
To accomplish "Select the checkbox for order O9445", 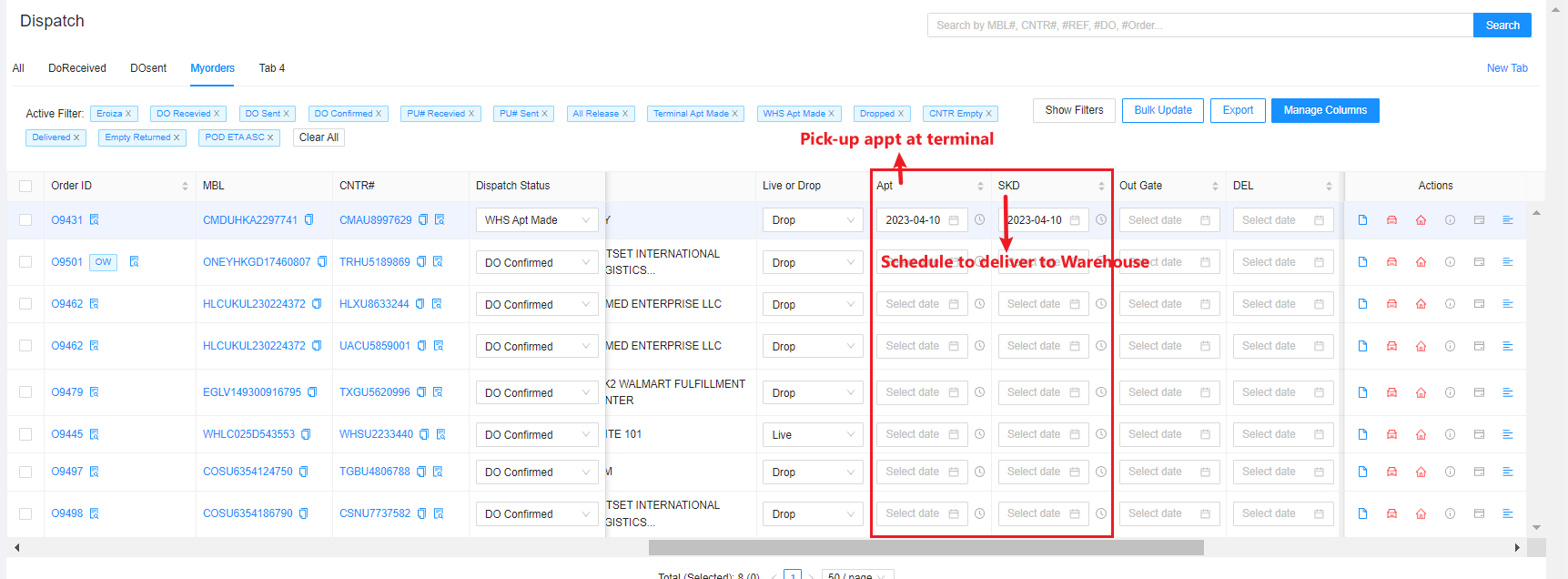I will tap(25, 434).
